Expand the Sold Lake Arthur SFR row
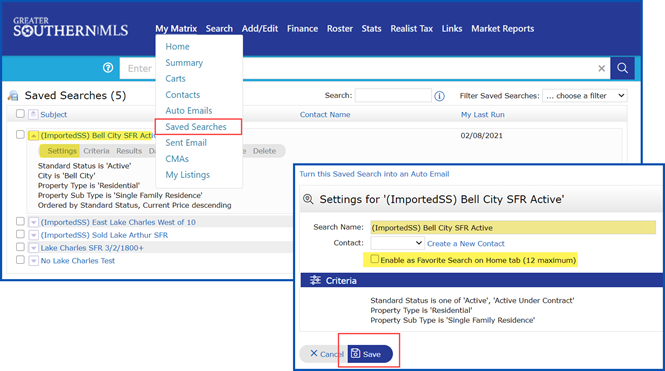The height and width of the screenshot is (371, 665). (x=34, y=235)
